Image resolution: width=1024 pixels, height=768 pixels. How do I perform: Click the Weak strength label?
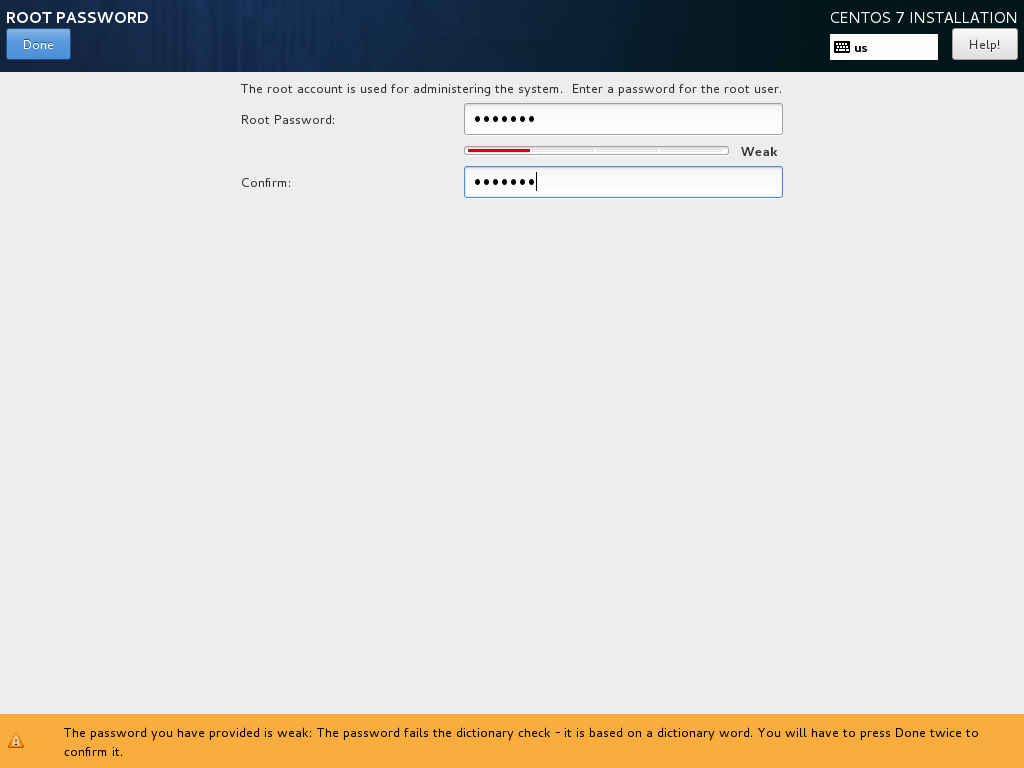758,151
